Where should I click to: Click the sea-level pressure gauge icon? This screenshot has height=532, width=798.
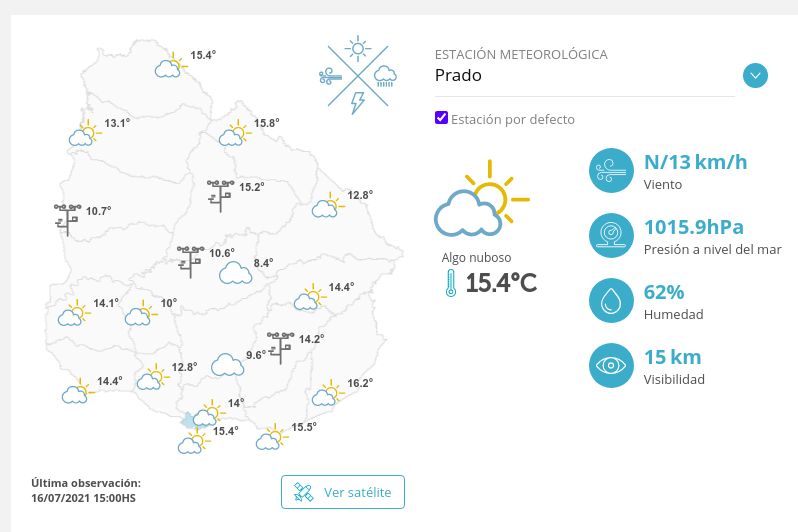point(611,236)
